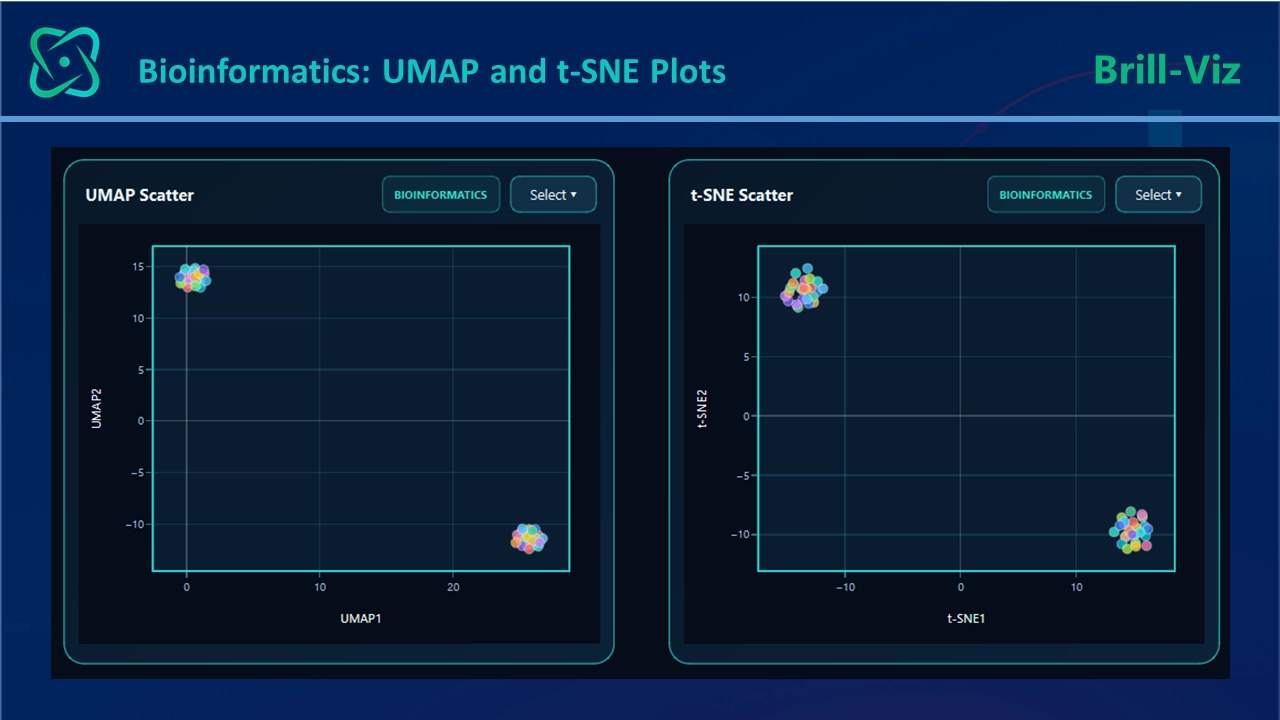The image size is (1280, 720).
Task: Click the lower-right cluster in the t-SNE plot
Action: point(1131,530)
